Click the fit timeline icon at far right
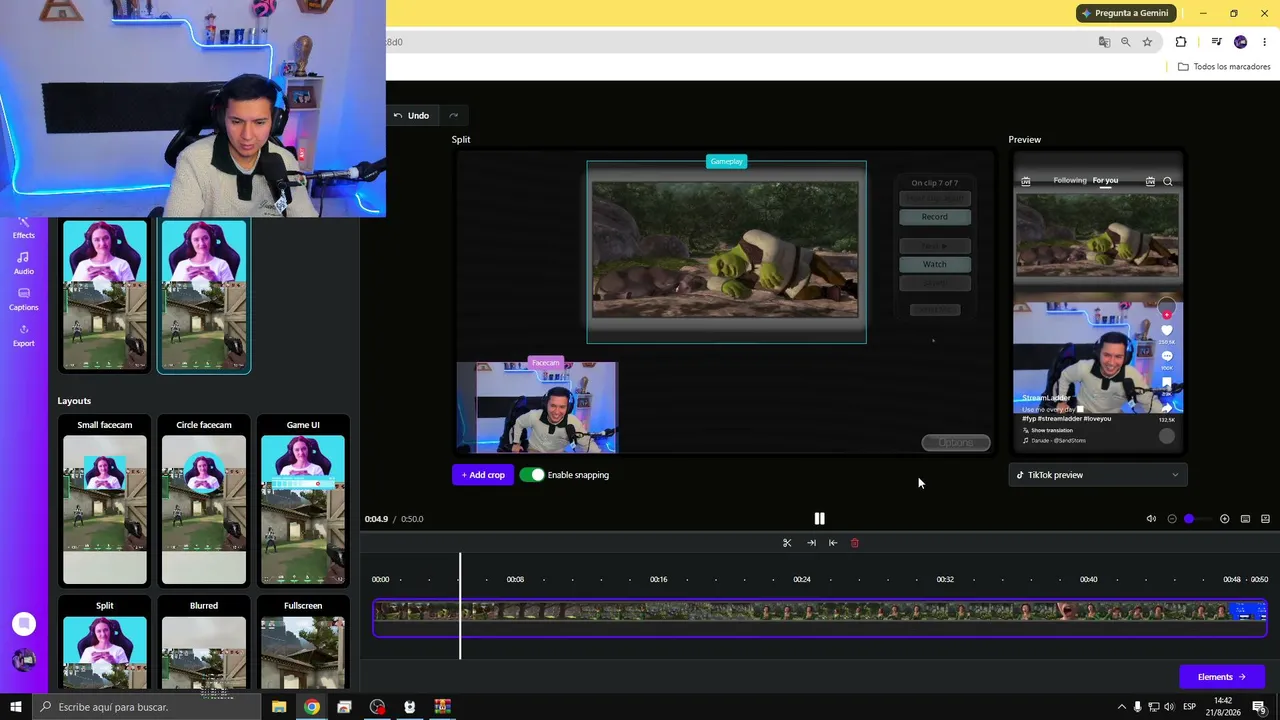 pos(1265,519)
